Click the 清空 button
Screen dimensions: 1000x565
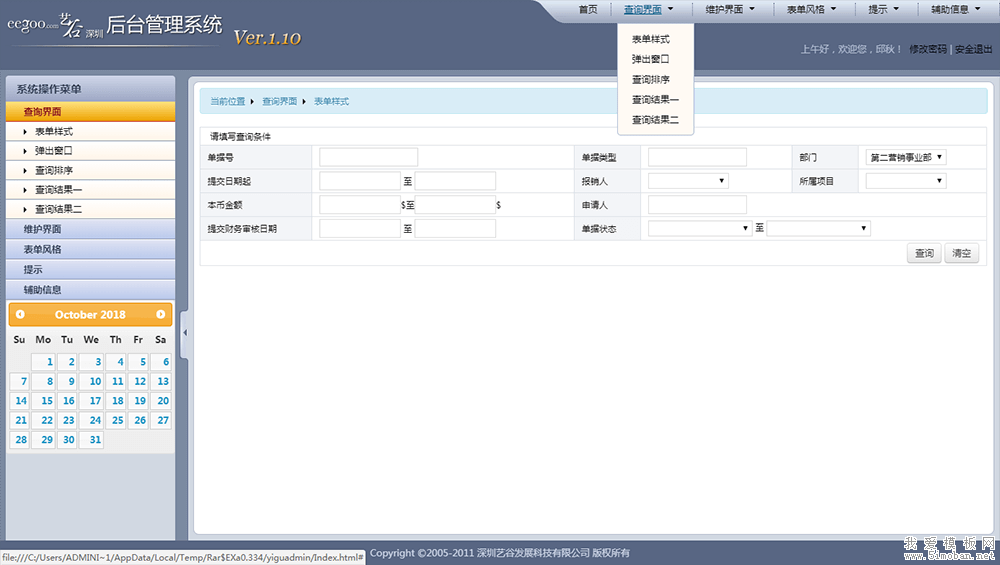click(x=961, y=253)
